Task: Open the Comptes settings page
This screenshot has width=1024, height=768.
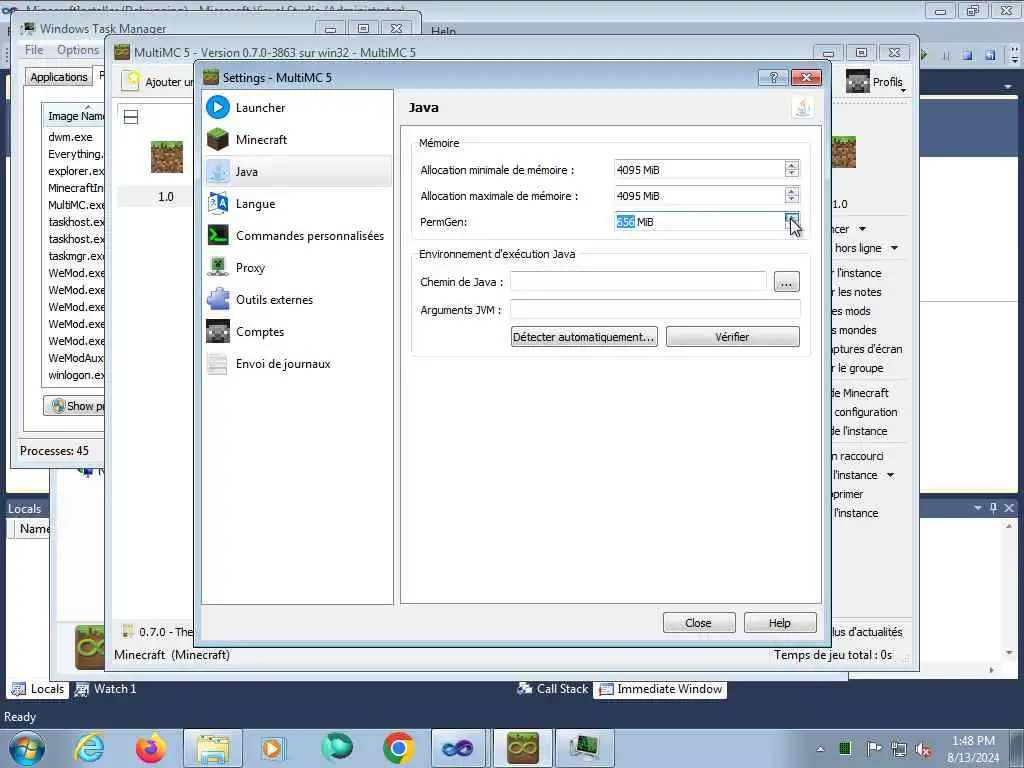Action: 298,332
